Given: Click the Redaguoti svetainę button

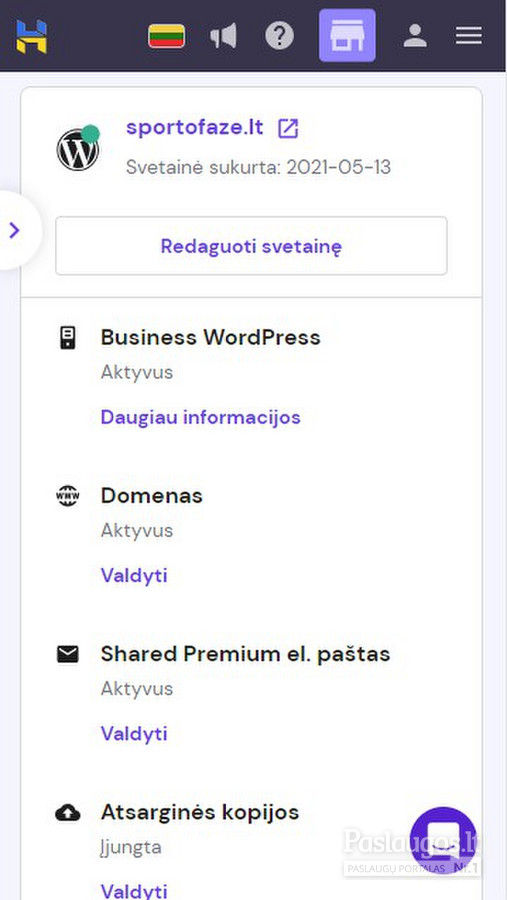Looking at the screenshot, I should coord(251,246).
